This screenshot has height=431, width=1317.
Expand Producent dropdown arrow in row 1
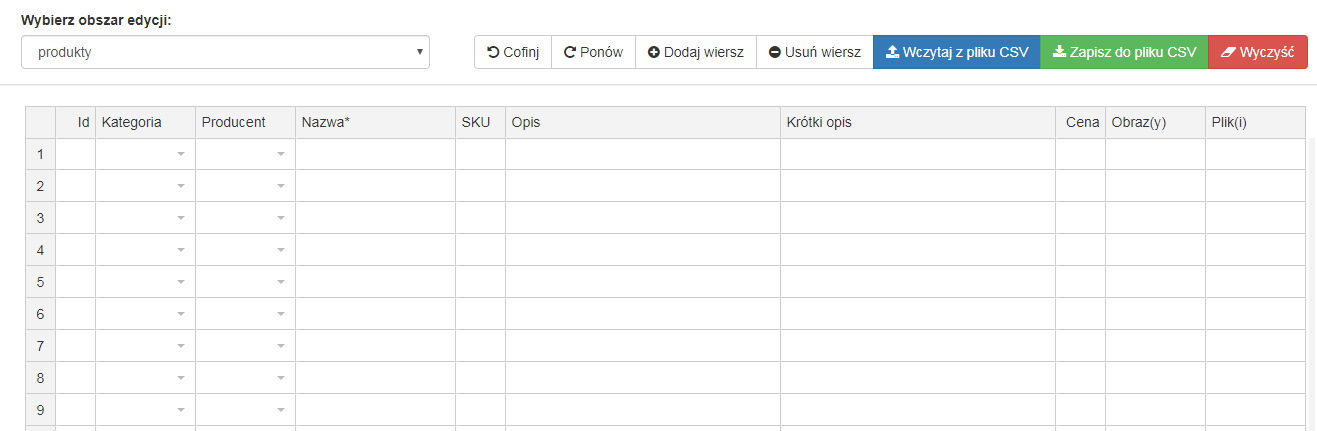[281, 154]
